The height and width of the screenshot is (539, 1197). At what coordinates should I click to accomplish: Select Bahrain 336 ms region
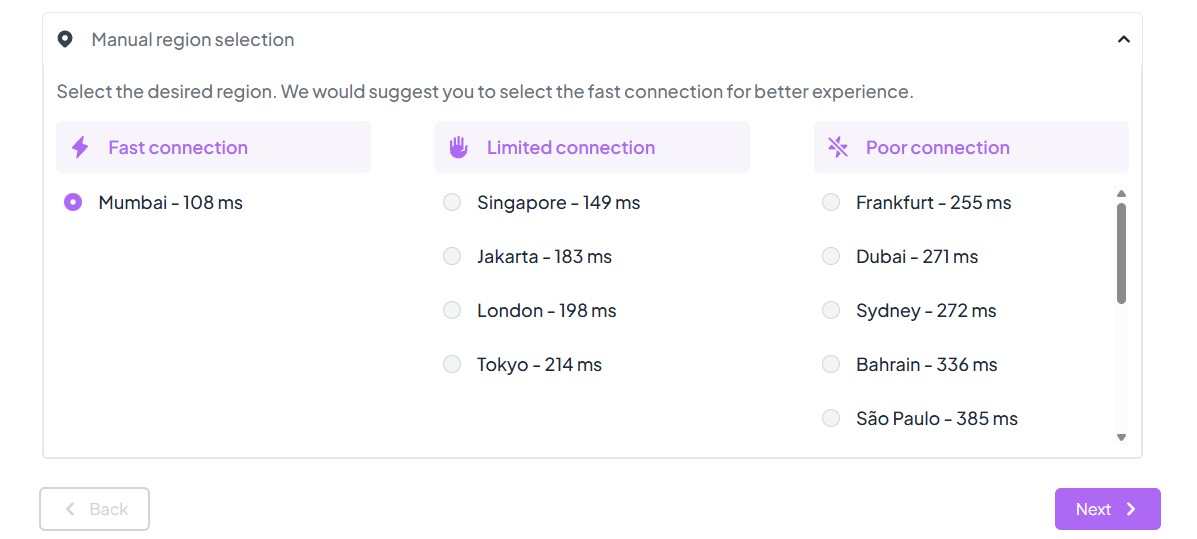(831, 365)
